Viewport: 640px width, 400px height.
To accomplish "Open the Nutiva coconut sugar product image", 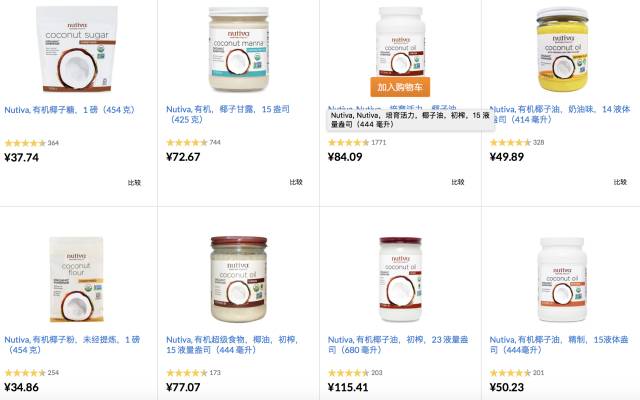I will [77, 49].
